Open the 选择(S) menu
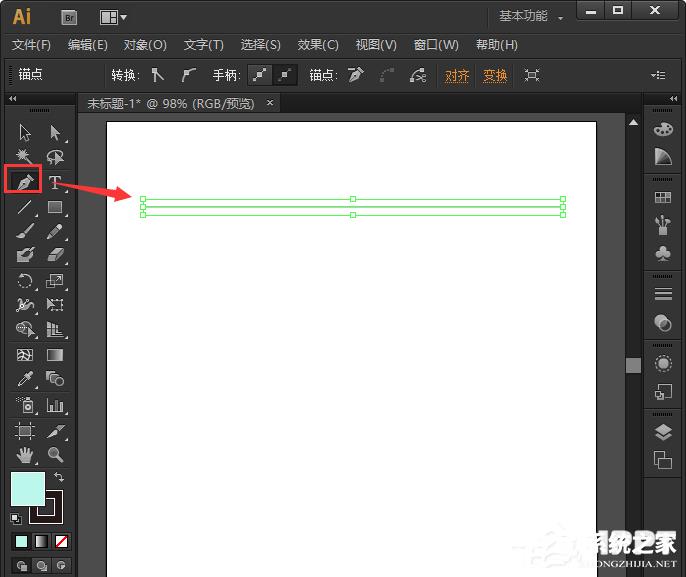The height and width of the screenshot is (577, 686). (260, 45)
